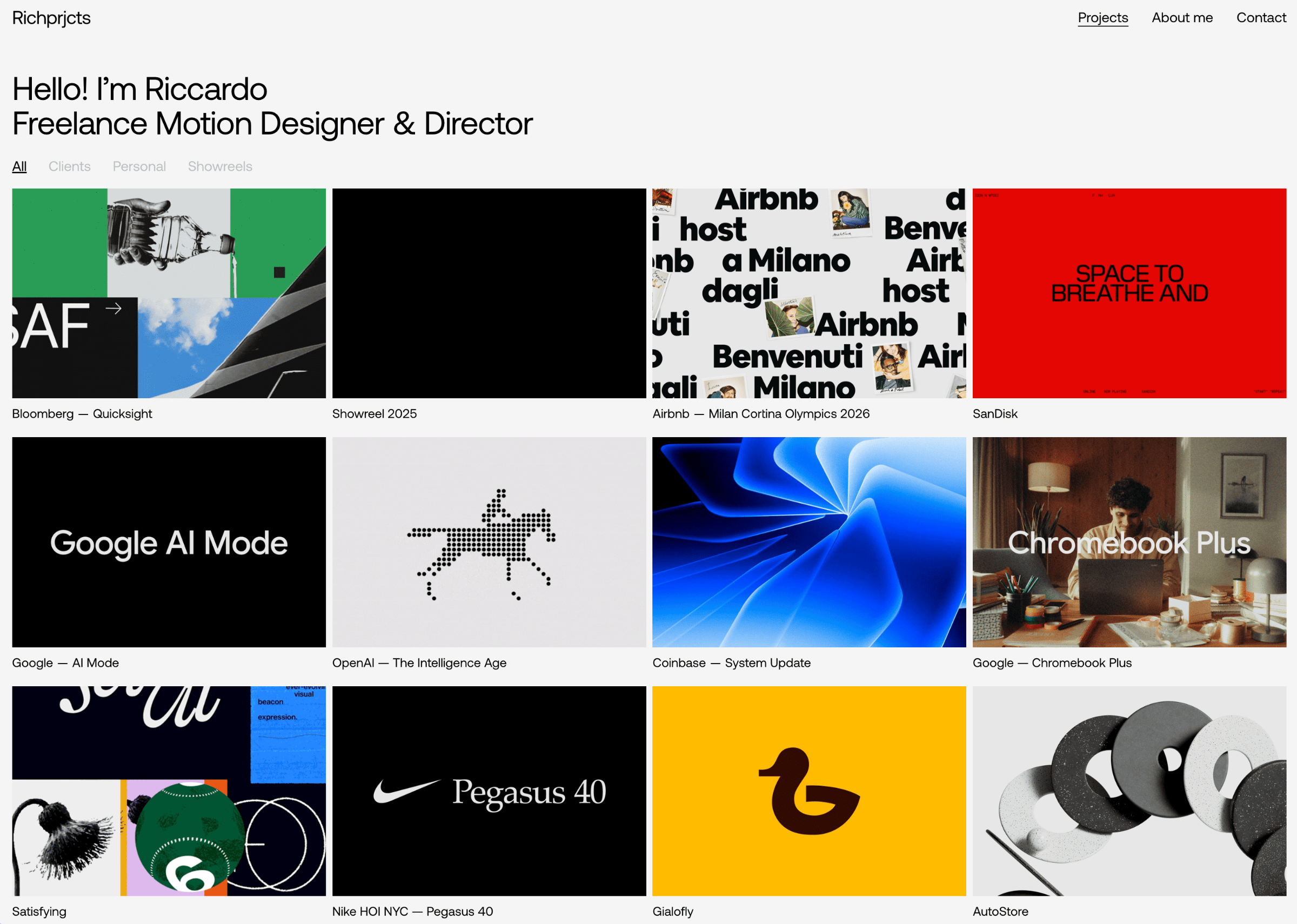Click the 'Bloomberg — Quicksight' caption
This screenshot has height=924, width=1297.
tap(82, 413)
